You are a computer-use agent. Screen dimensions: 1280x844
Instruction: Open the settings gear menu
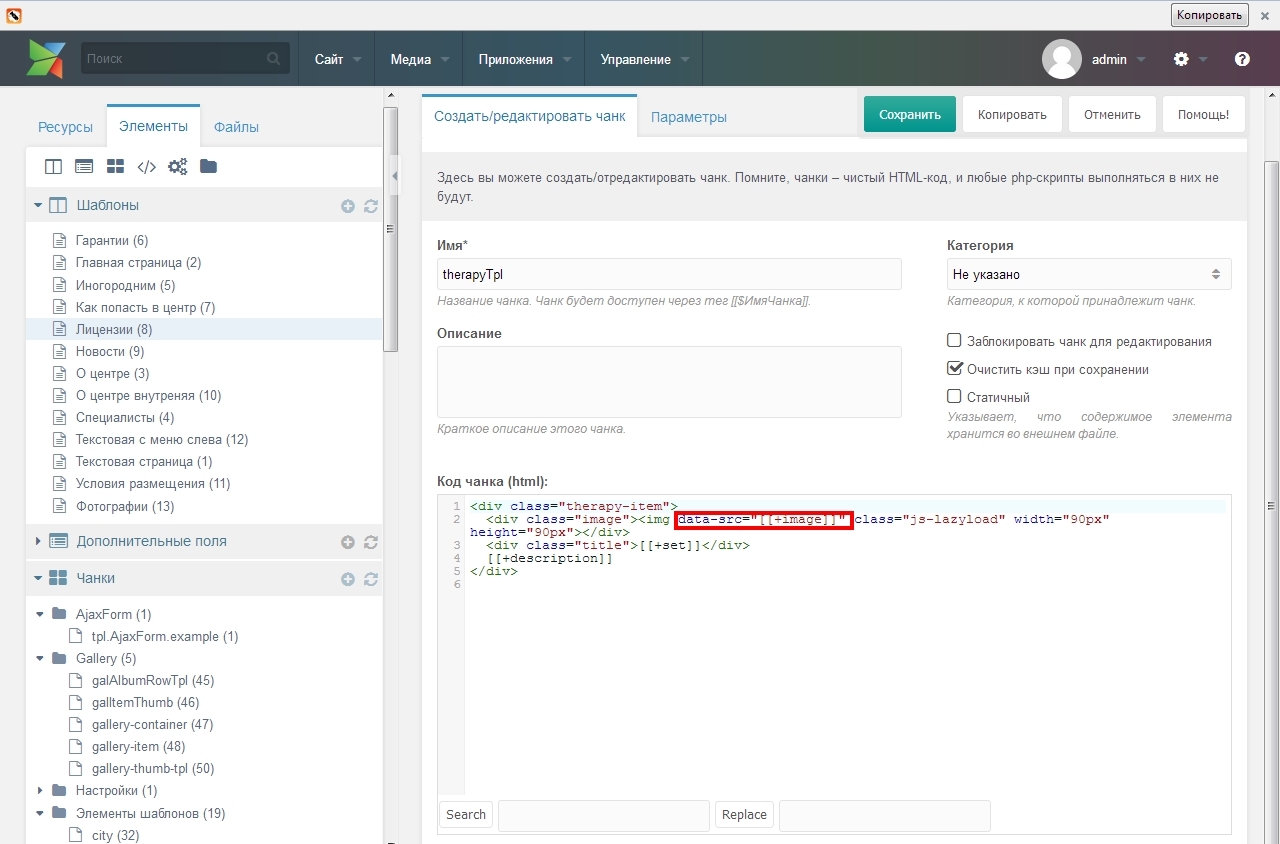(x=1181, y=59)
